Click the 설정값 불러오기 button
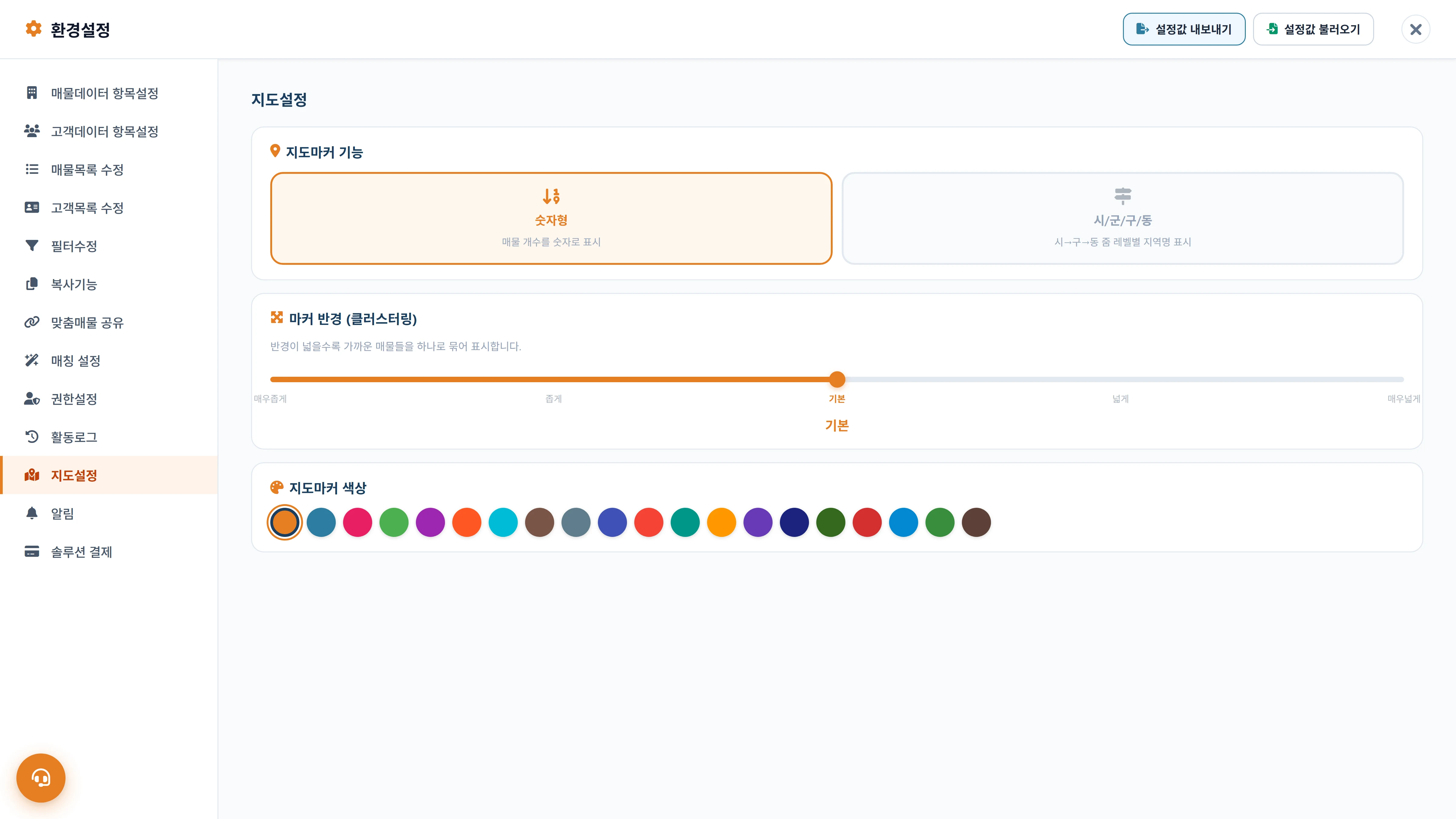1456x819 pixels. pyautogui.click(x=1313, y=29)
